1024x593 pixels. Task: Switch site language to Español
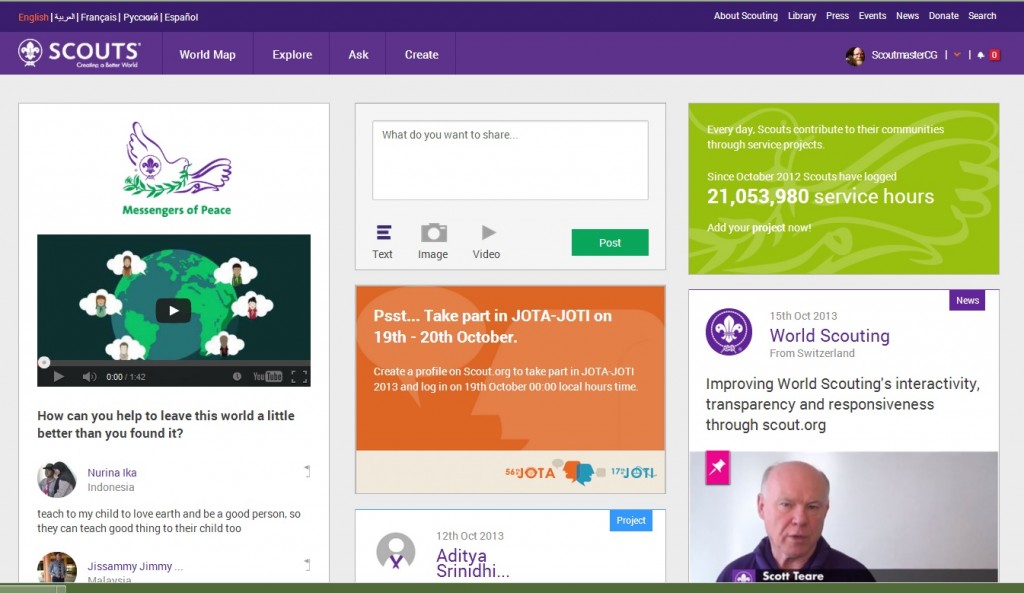pos(181,17)
